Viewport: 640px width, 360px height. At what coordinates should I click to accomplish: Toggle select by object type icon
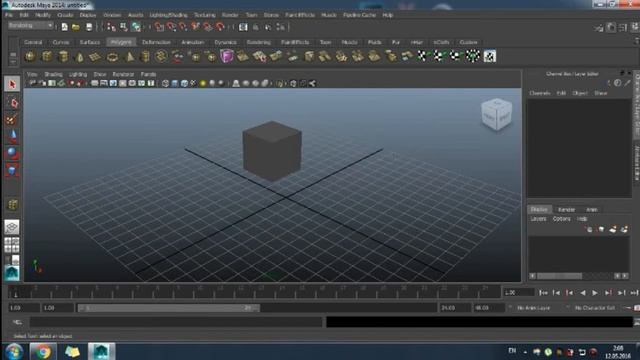pyautogui.click(x=124, y=27)
